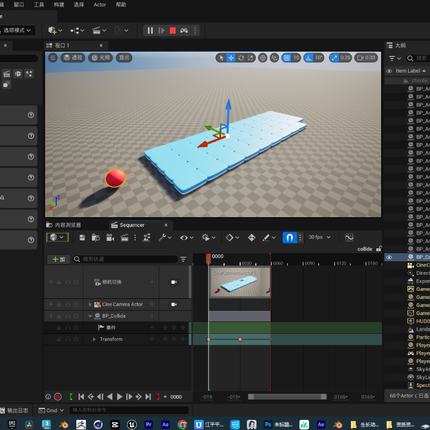Select the translate gizmo tool in viewport
The image size is (430, 430).
(x=231, y=58)
